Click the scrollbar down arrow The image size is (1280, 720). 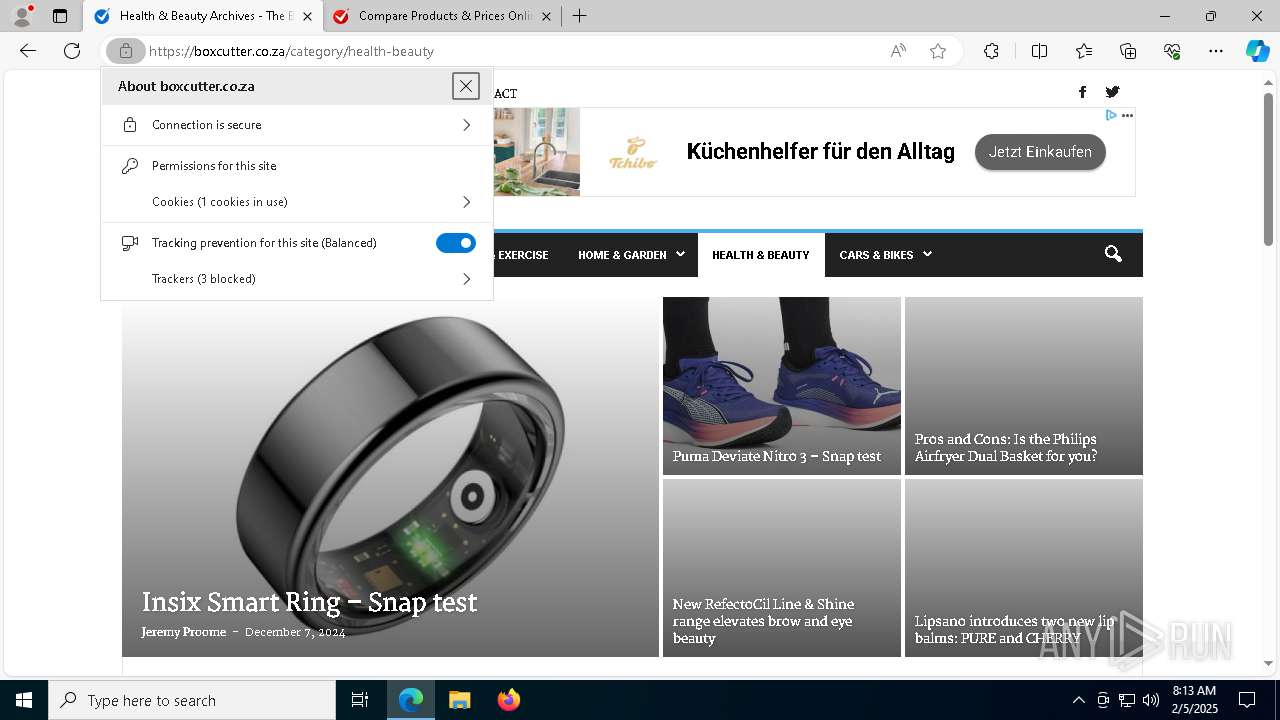[x=1268, y=663]
